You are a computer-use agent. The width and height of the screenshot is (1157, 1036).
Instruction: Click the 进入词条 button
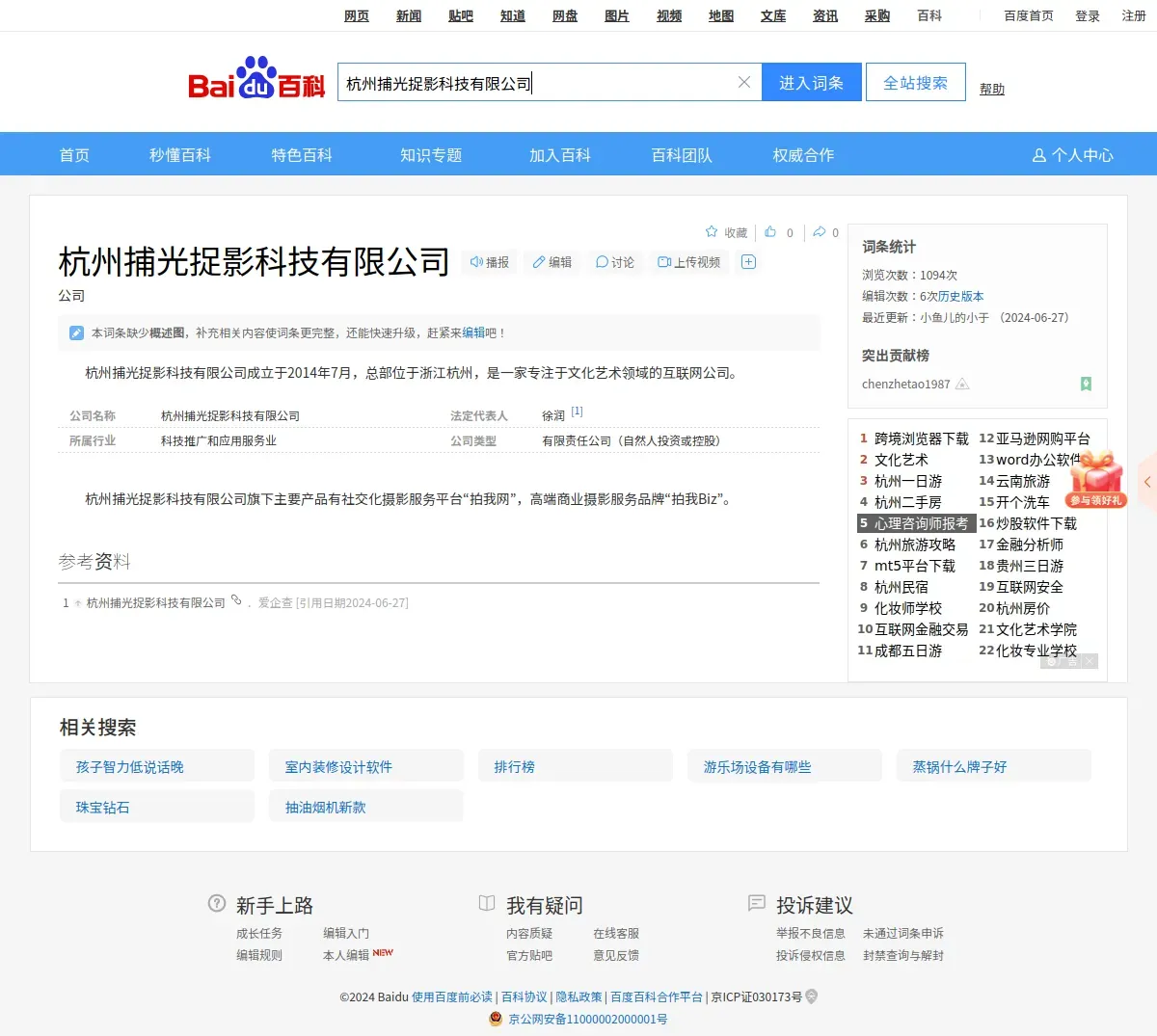coord(812,83)
